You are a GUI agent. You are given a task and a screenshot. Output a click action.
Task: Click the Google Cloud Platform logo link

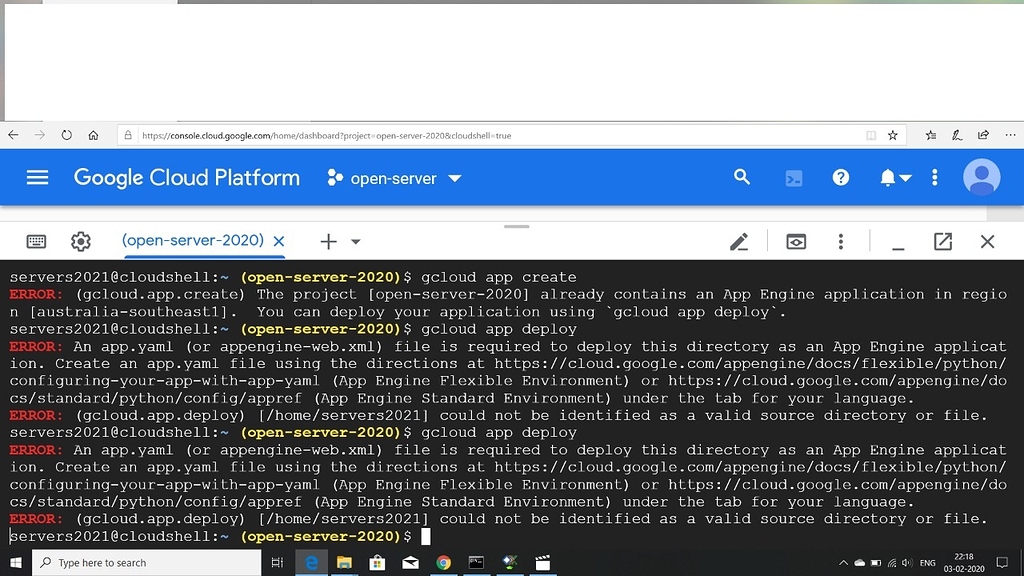[186, 177]
